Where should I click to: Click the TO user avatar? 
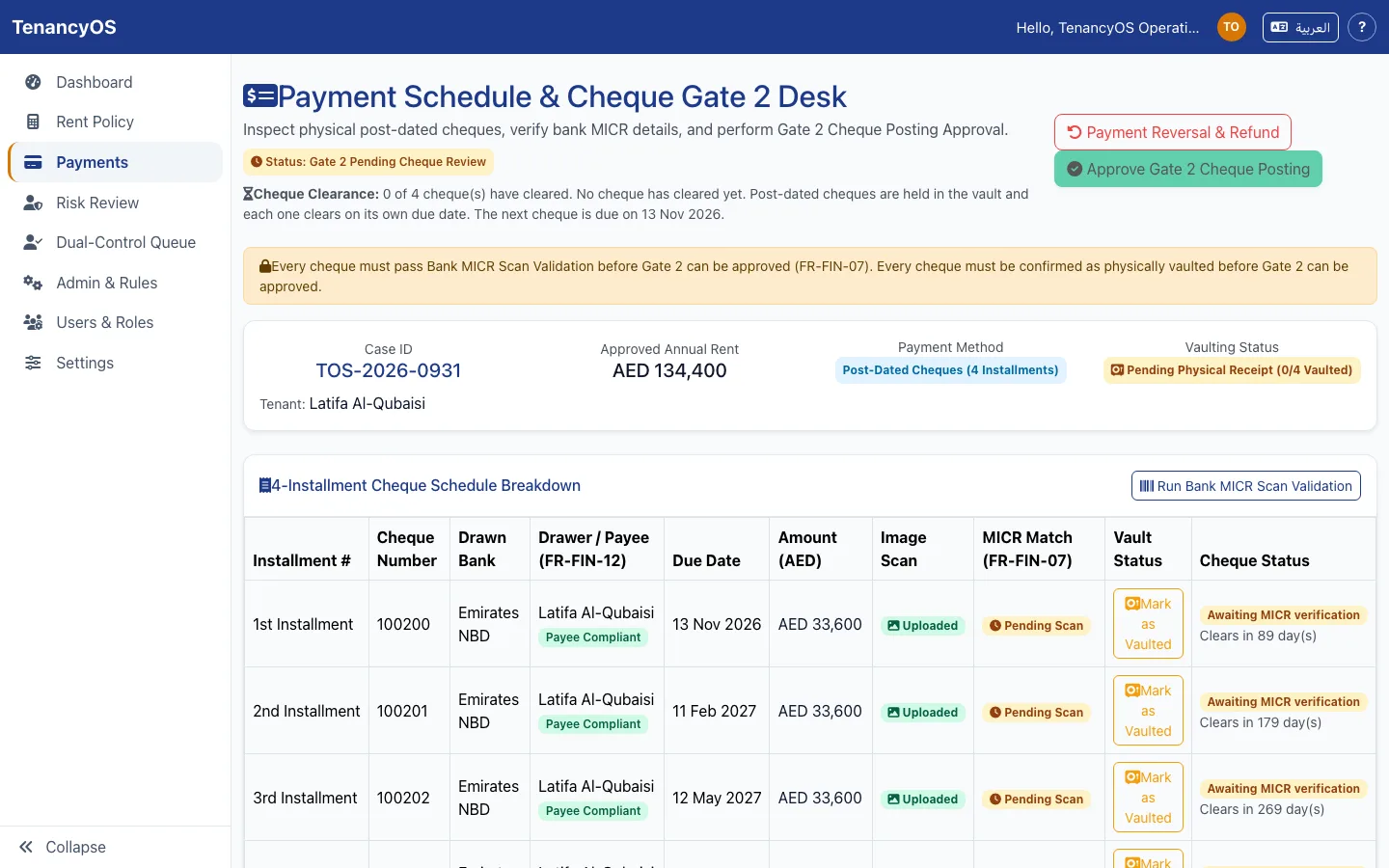1232,27
